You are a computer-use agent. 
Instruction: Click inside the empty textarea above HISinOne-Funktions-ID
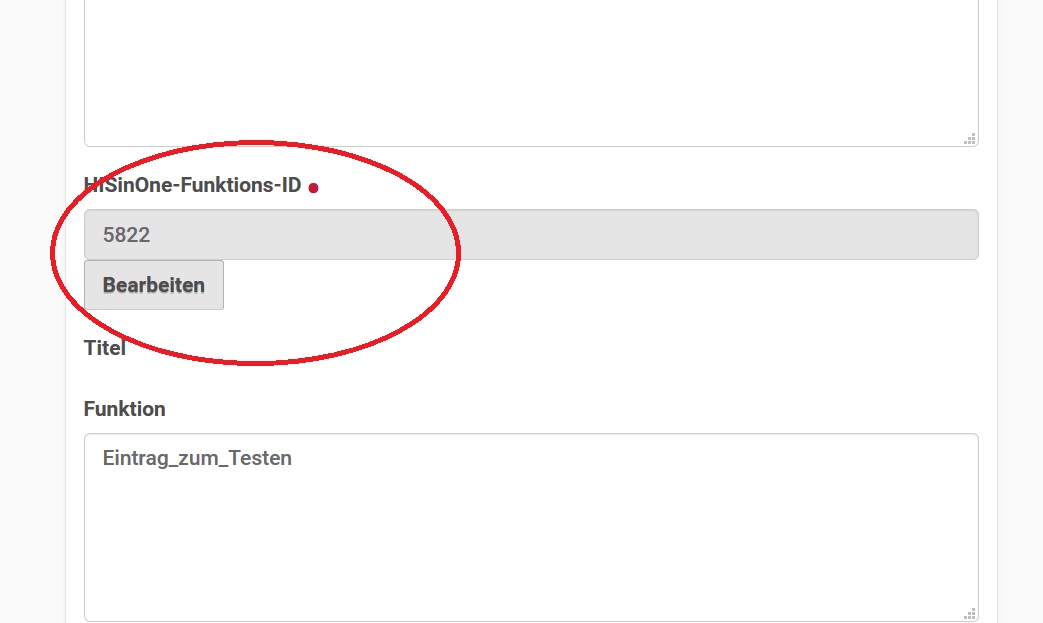click(531, 66)
